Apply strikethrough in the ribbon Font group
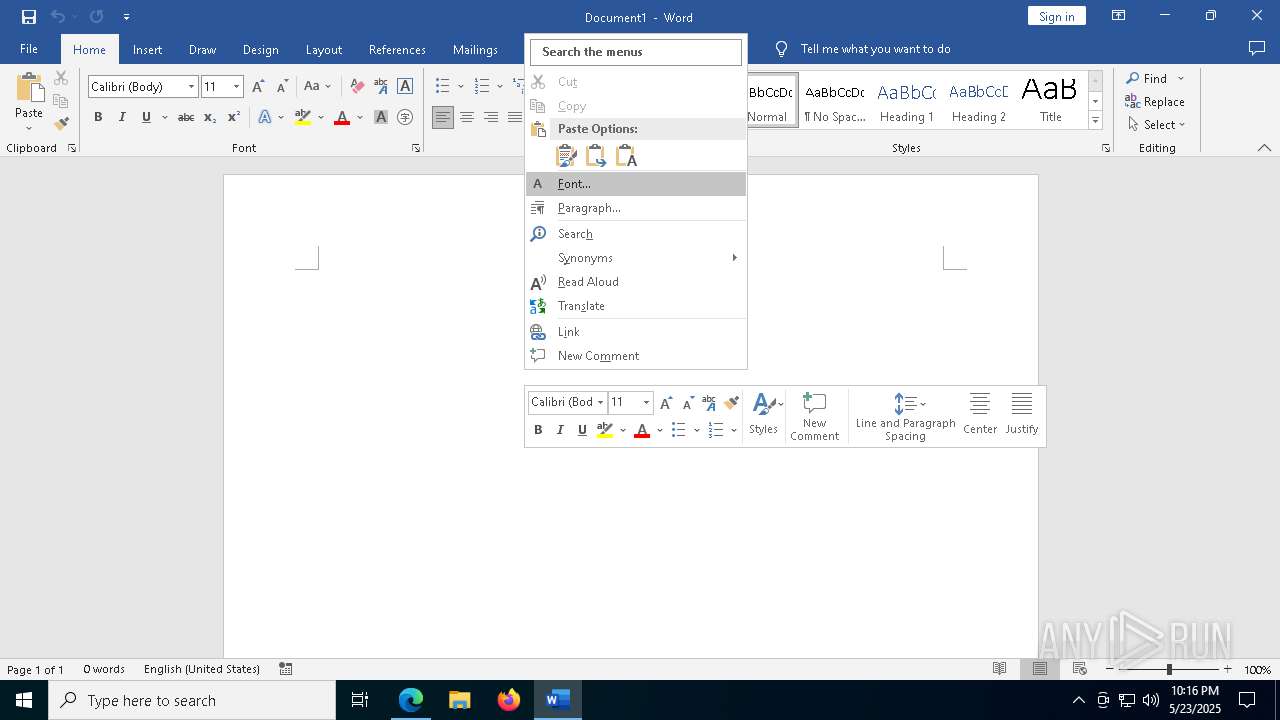1280x720 pixels. (x=185, y=117)
